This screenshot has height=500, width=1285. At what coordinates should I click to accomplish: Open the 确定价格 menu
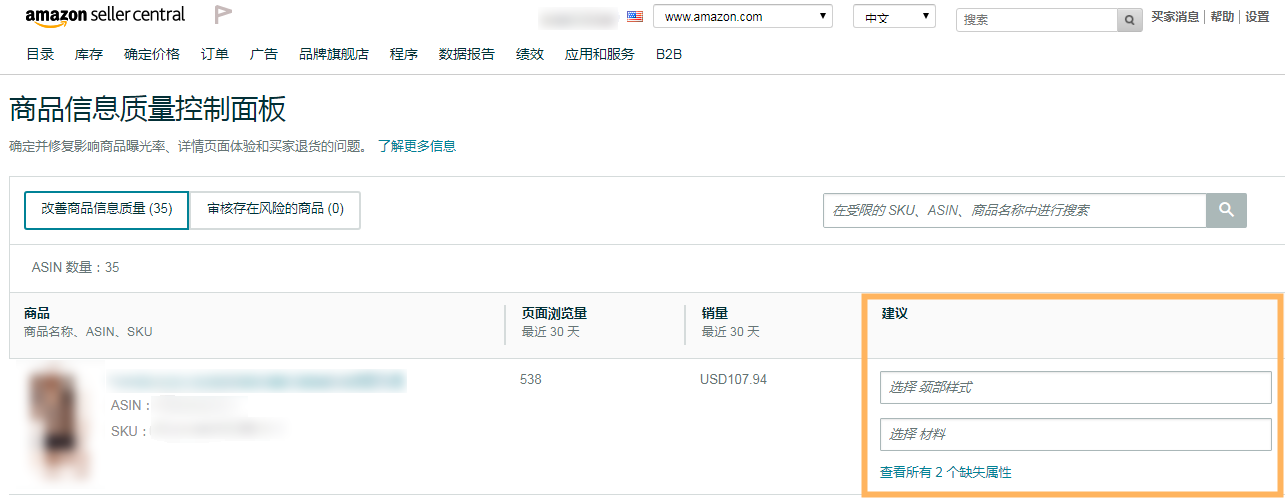[x=152, y=54]
